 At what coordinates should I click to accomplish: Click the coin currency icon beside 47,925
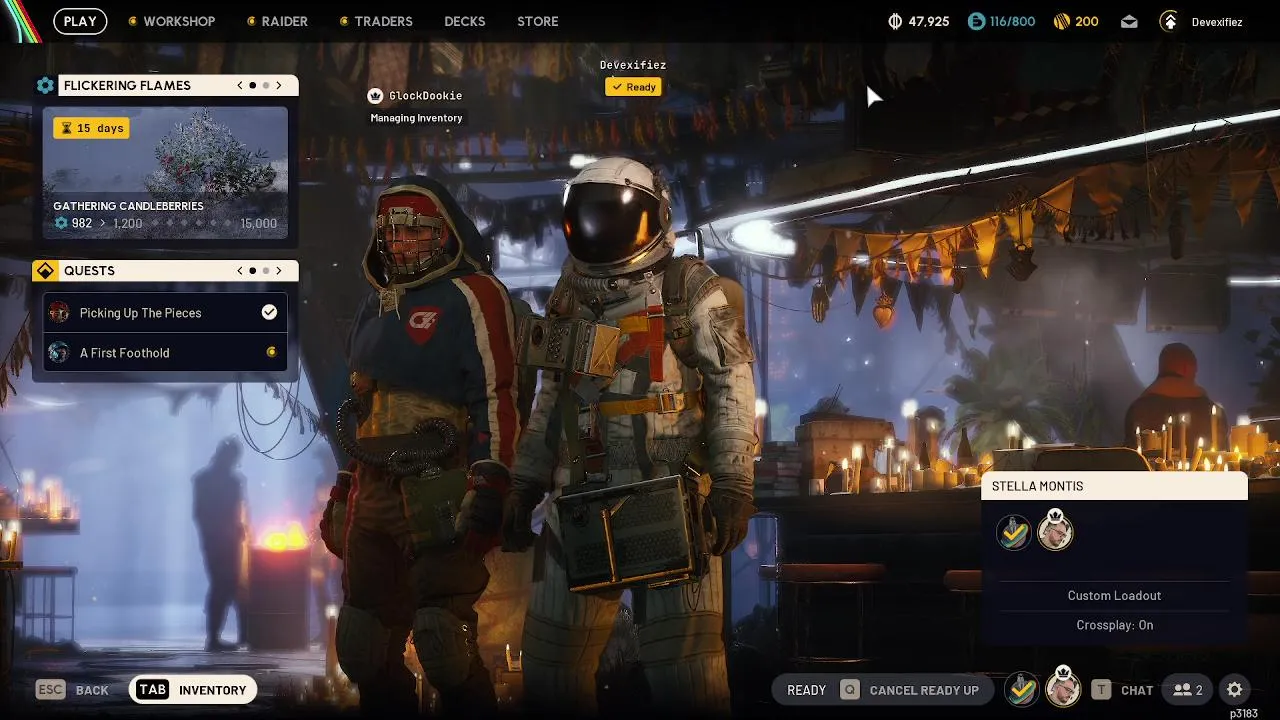click(x=895, y=21)
